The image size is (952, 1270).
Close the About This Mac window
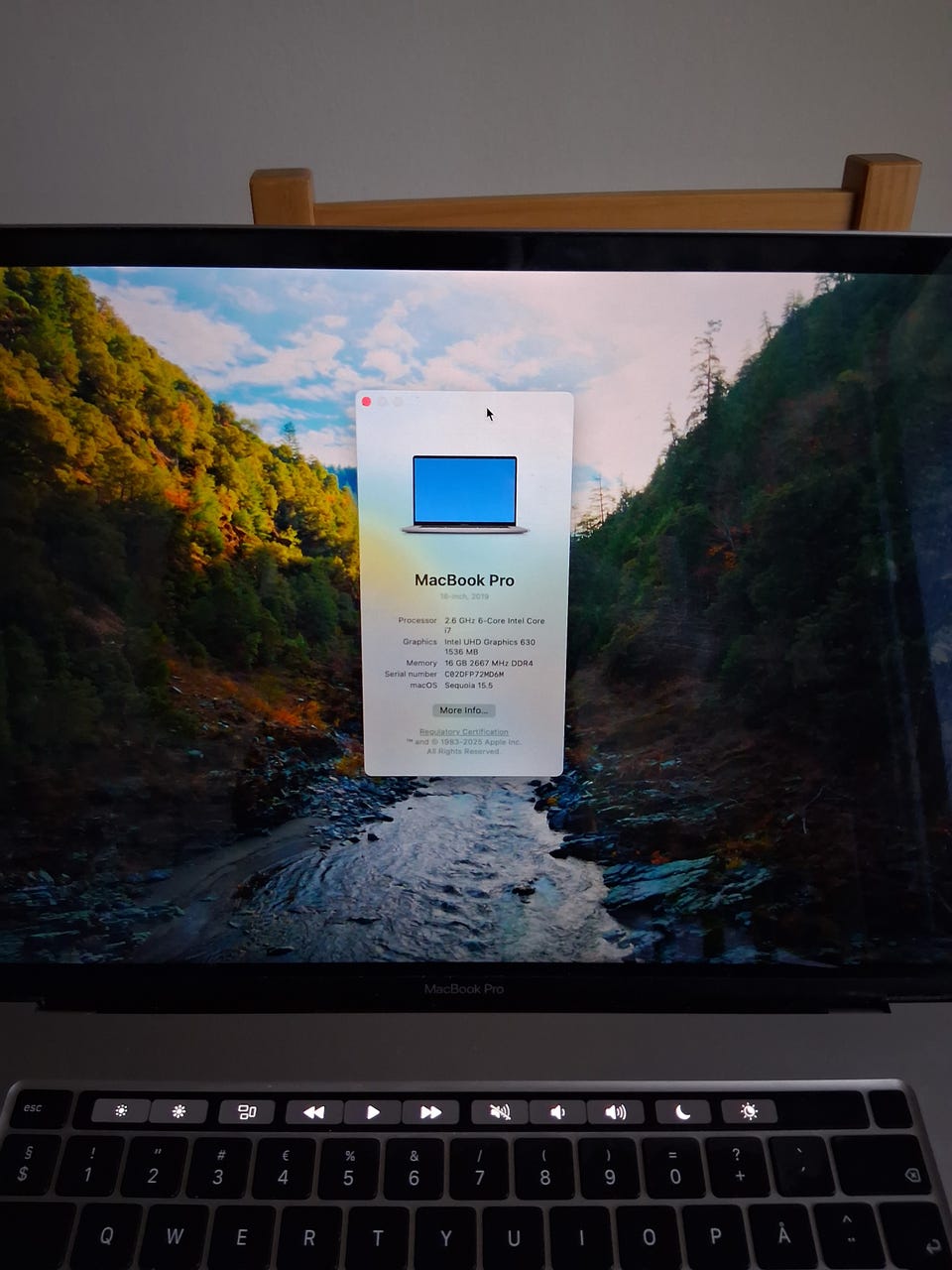click(x=367, y=401)
